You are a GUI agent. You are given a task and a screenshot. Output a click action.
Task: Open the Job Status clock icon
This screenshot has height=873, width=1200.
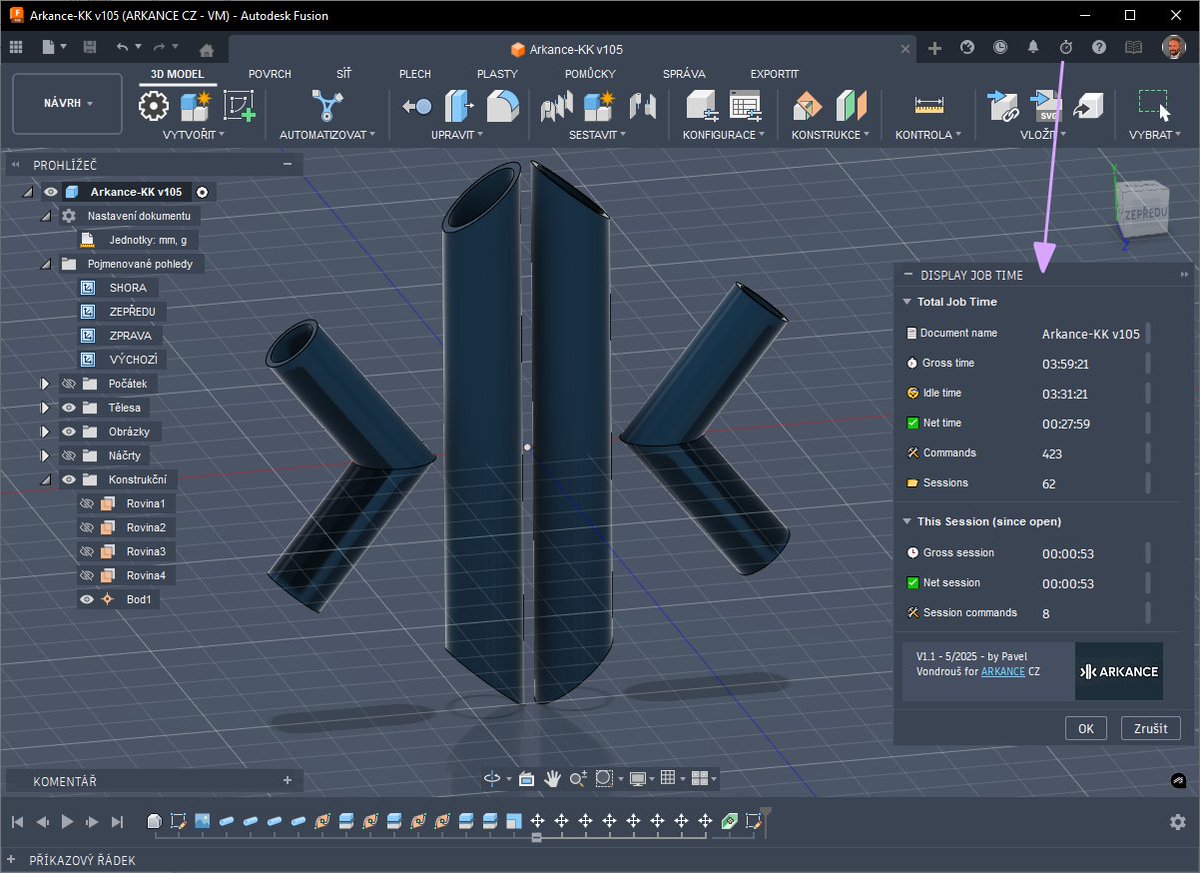point(1000,47)
